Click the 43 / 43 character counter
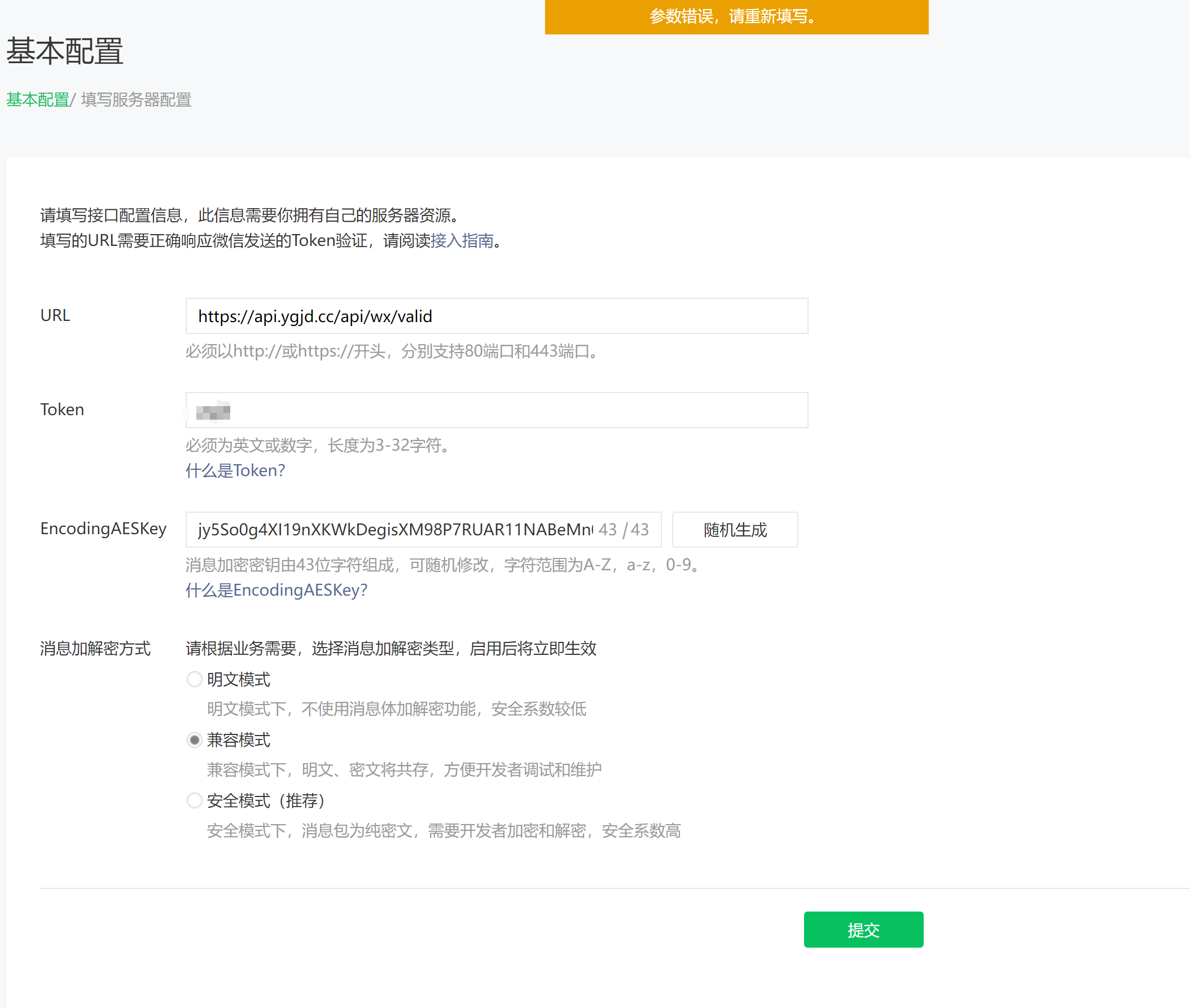The image size is (1190, 1008). 623,530
